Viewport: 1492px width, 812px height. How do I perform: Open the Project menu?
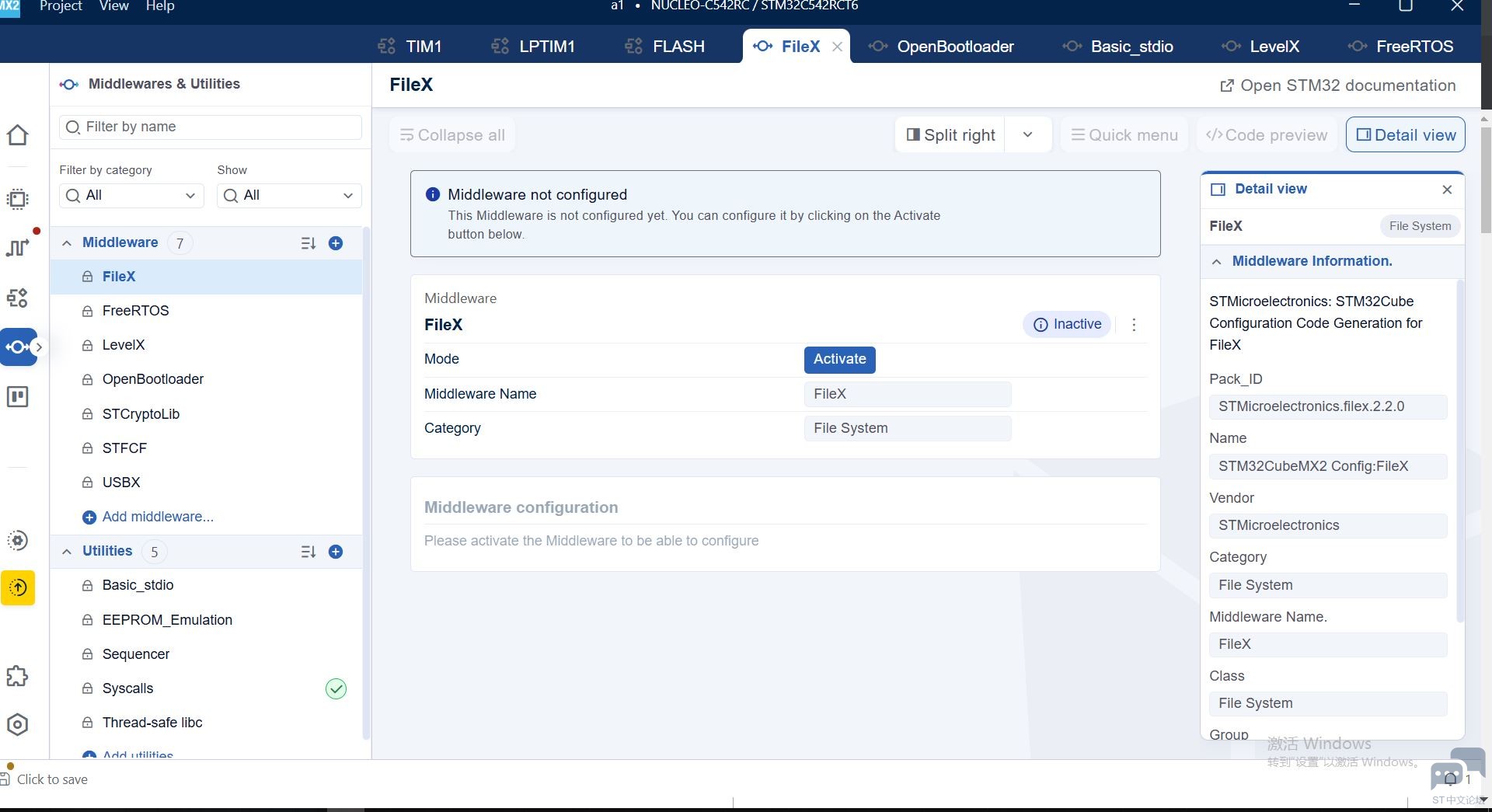(61, 6)
